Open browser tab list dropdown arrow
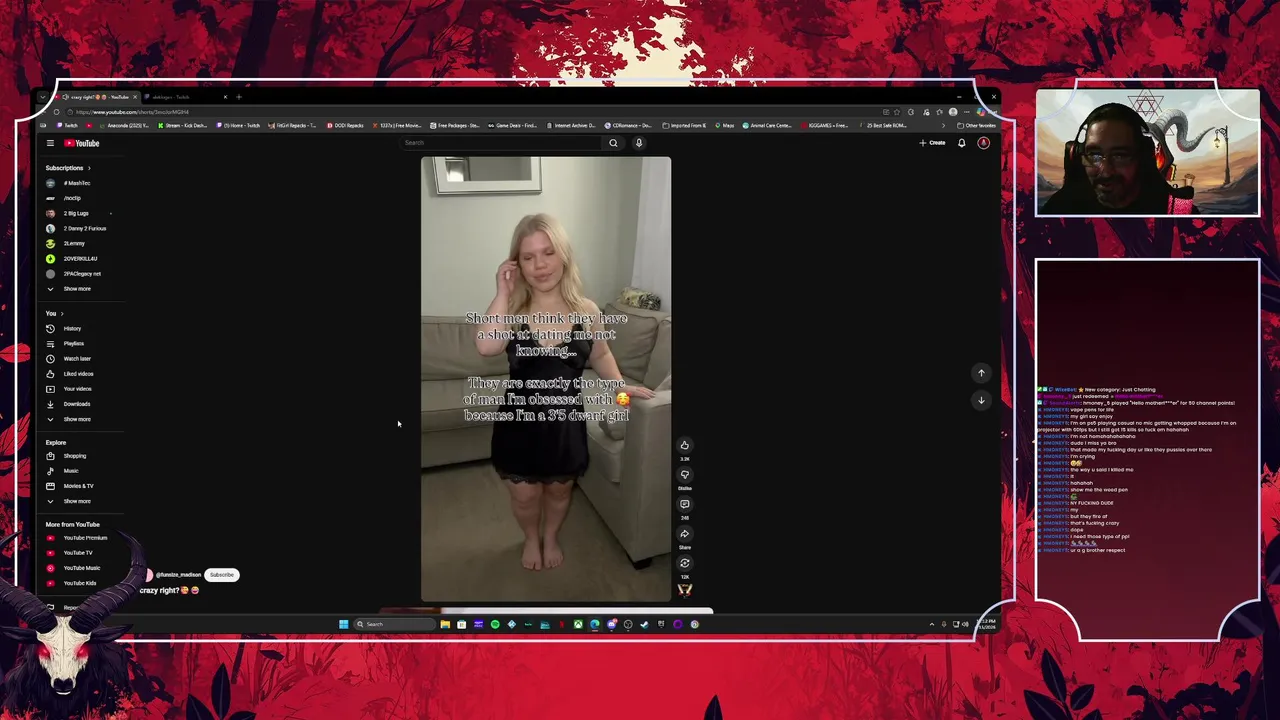1280x720 pixels. pyautogui.click(x=45, y=97)
